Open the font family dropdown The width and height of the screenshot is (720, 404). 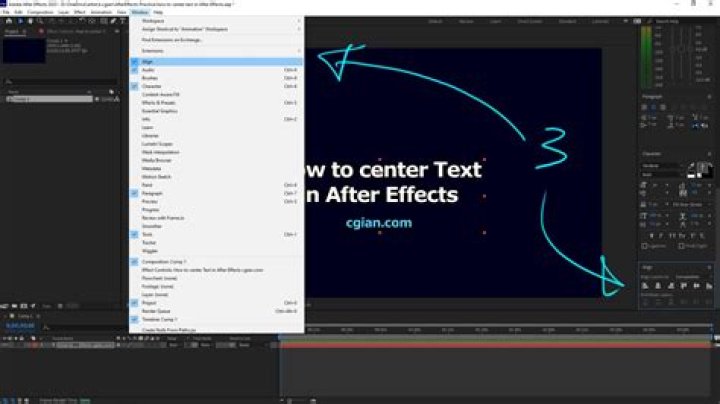661,166
